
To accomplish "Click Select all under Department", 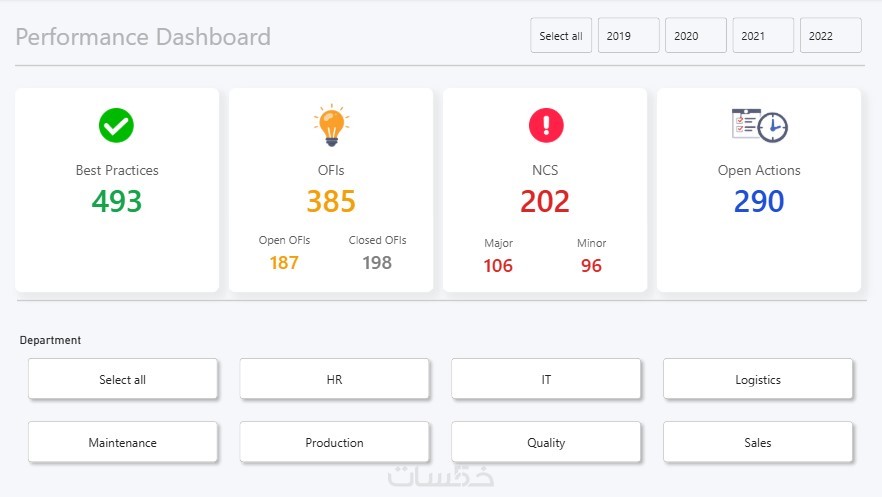I will pos(123,379).
